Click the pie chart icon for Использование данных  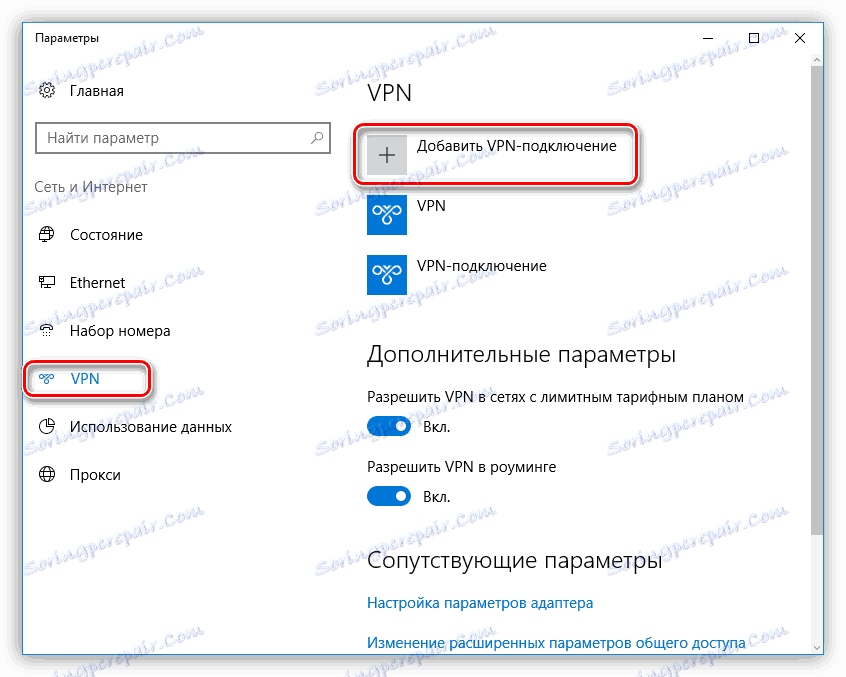[x=46, y=426]
